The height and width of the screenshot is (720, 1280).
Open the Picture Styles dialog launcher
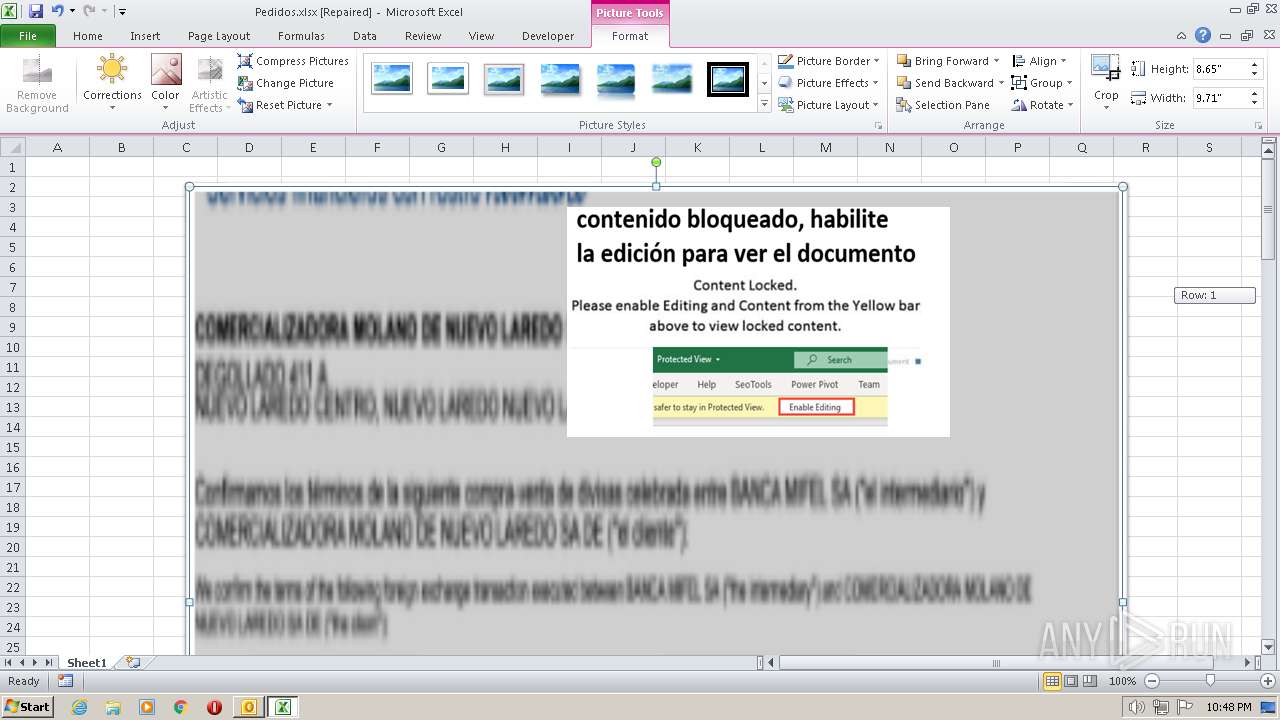click(x=878, y=126)
